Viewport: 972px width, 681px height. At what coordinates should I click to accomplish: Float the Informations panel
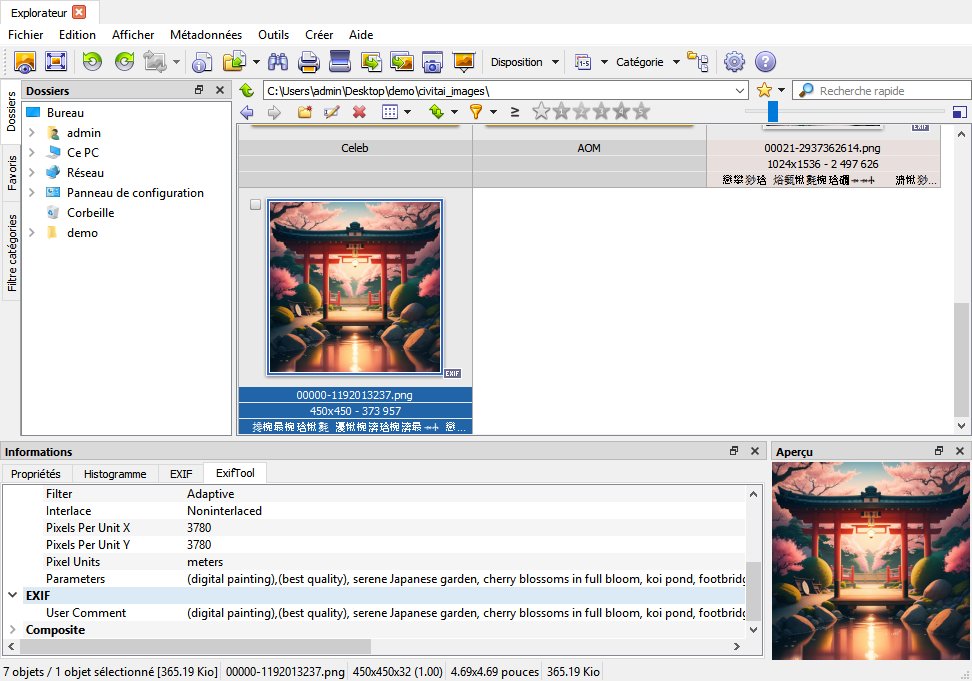coord(734,451)
